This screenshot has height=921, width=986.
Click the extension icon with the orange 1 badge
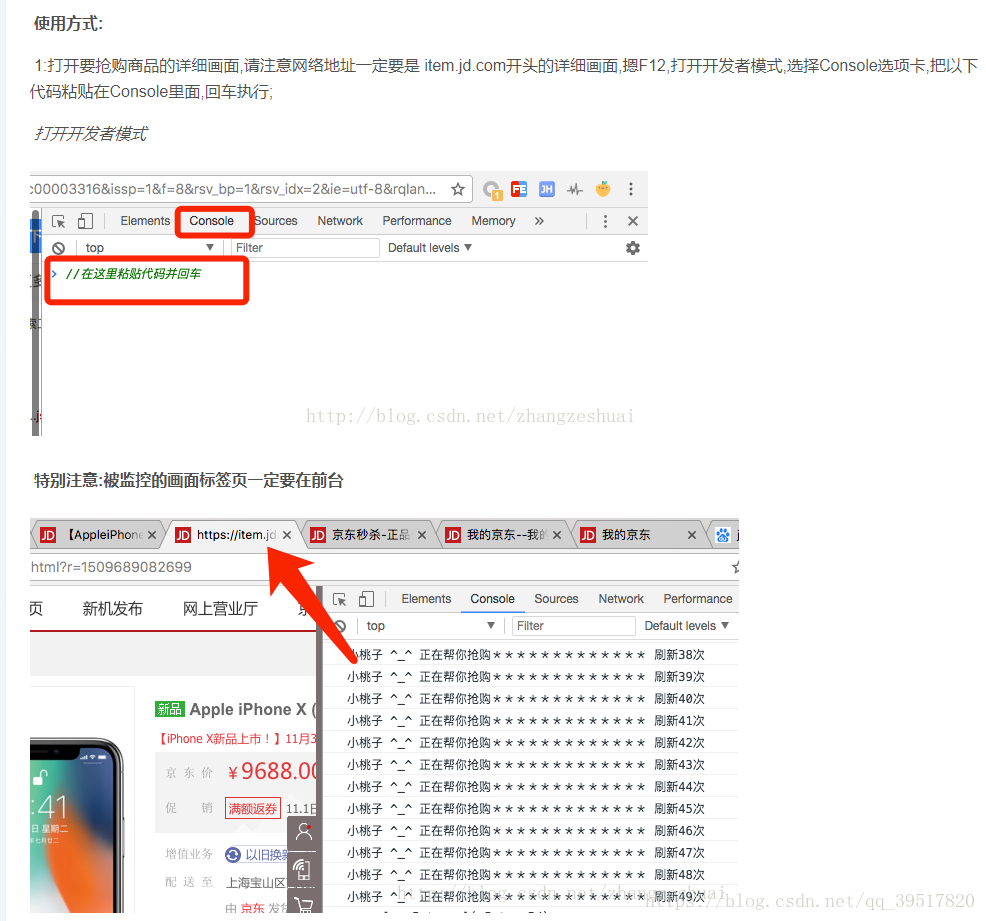coord(492,189)
